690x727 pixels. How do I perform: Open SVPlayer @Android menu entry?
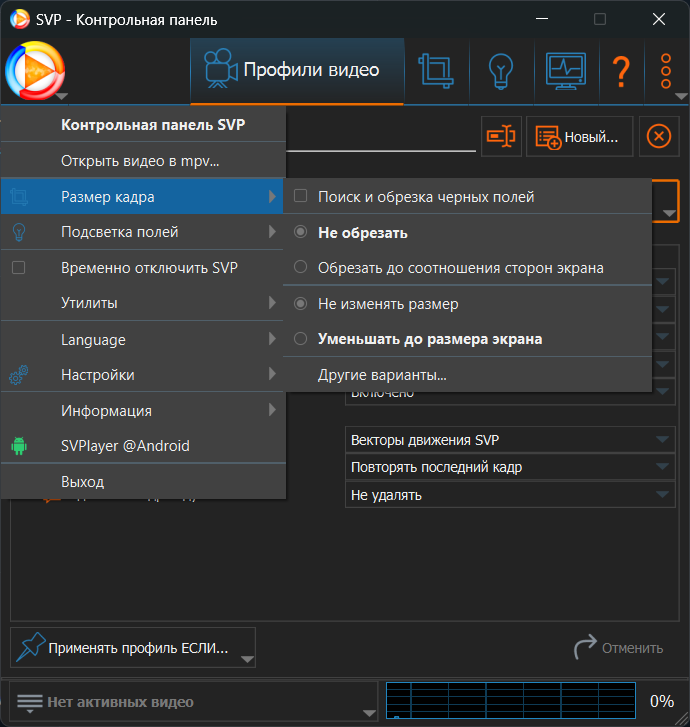tap(142, 446)
